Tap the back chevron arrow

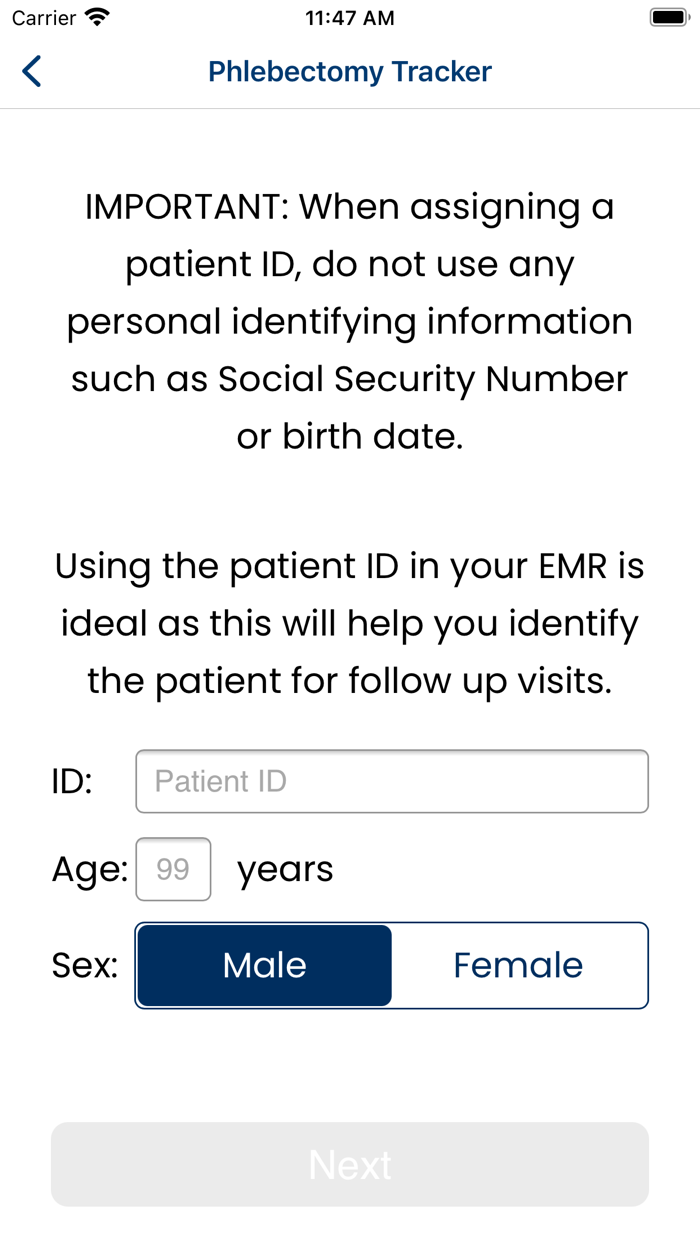[32, 72]
